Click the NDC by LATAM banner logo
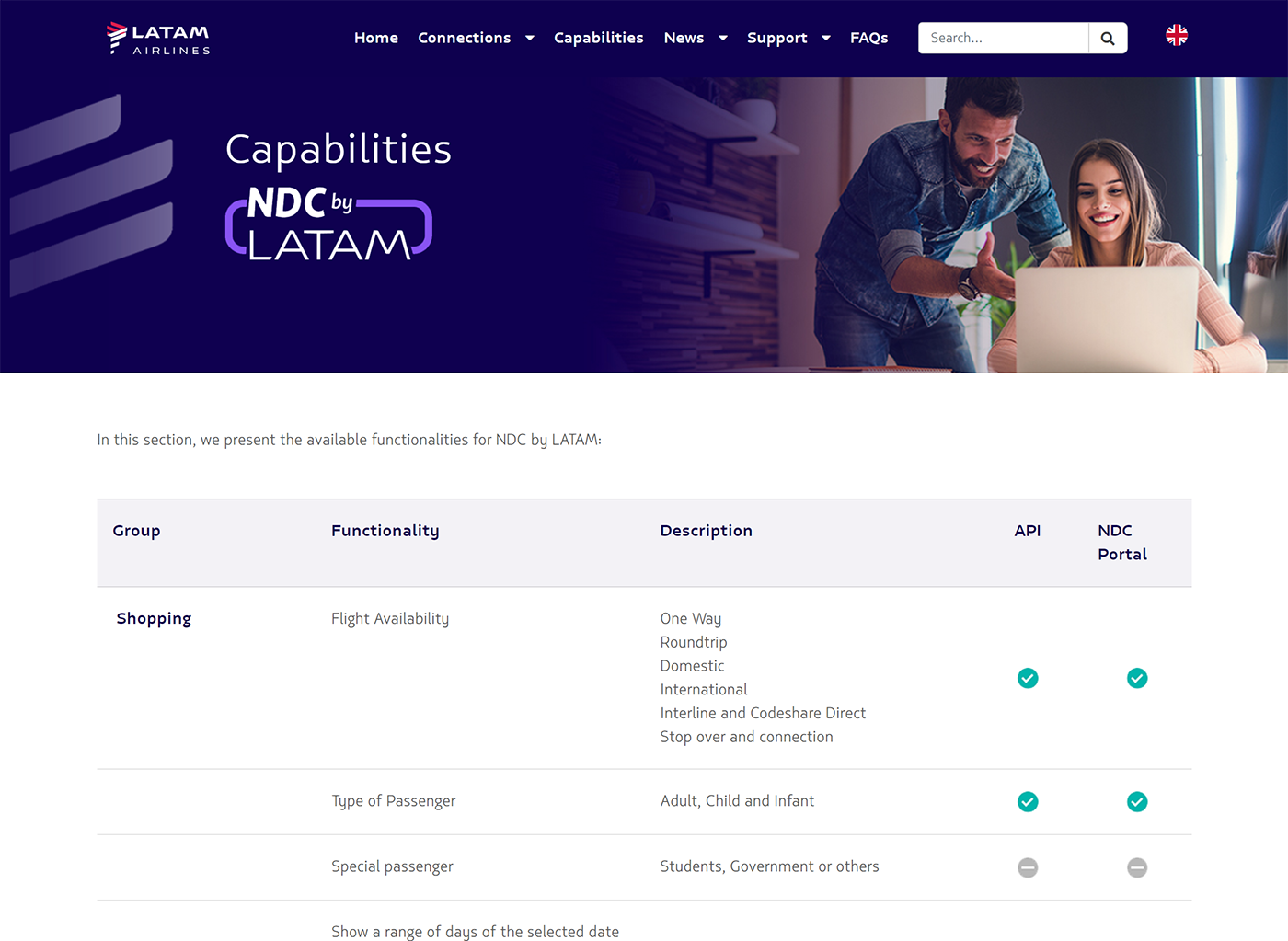 [328, 224]
